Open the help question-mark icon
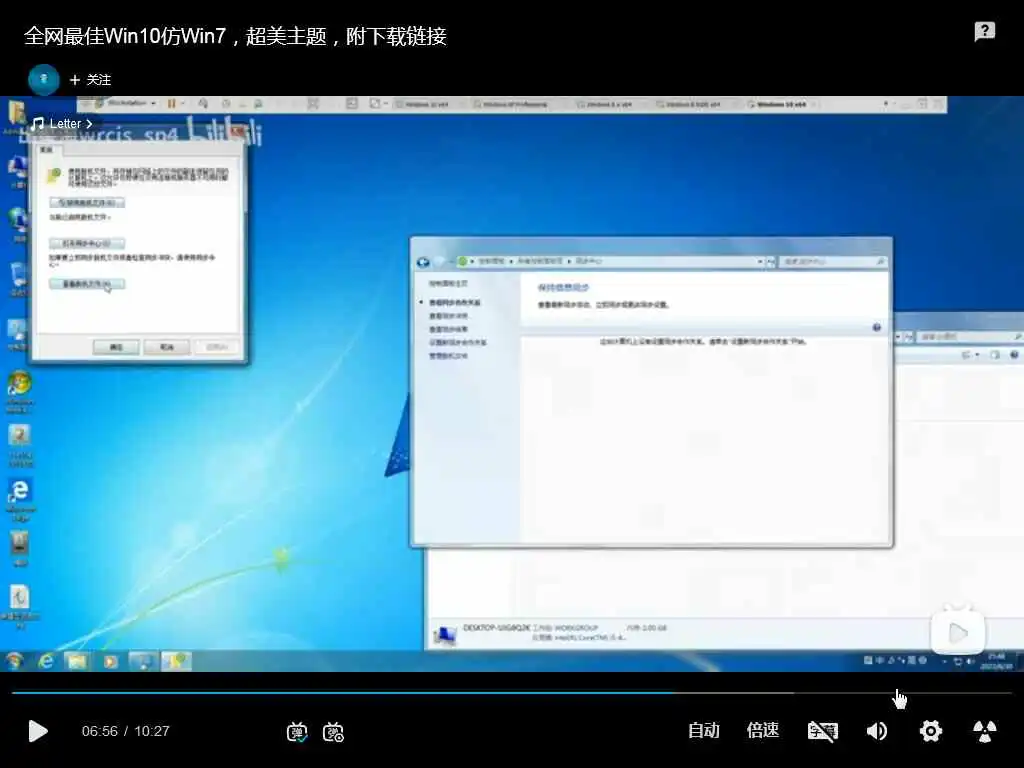 tap(984, 31)
